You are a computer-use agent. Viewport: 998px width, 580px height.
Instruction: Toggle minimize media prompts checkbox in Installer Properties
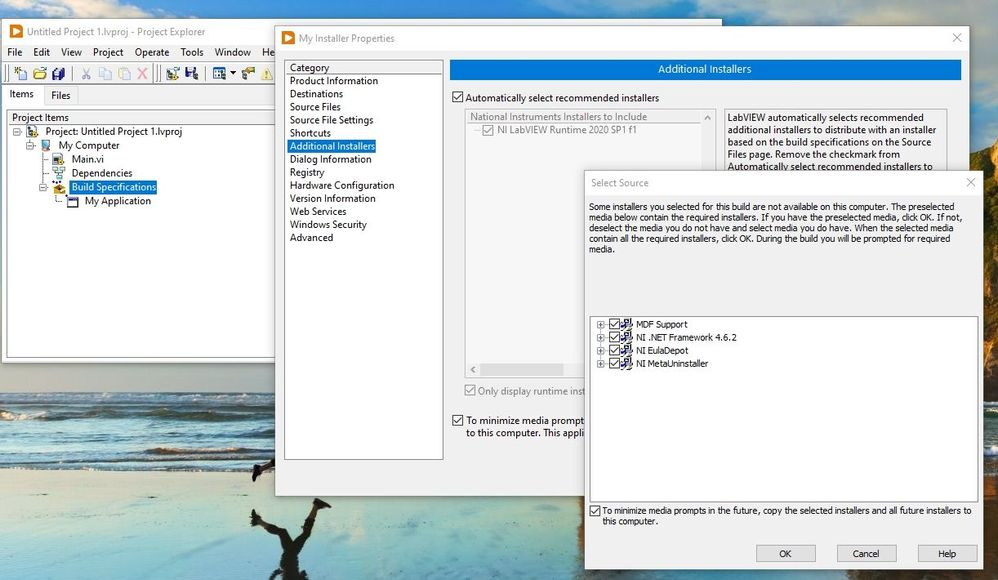[458, 420]
